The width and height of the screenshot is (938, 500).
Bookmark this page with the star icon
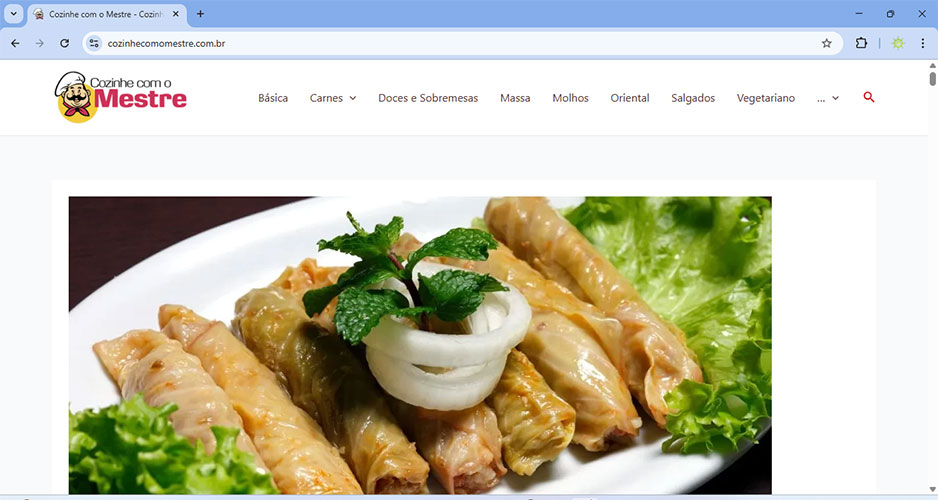[827, 43]
